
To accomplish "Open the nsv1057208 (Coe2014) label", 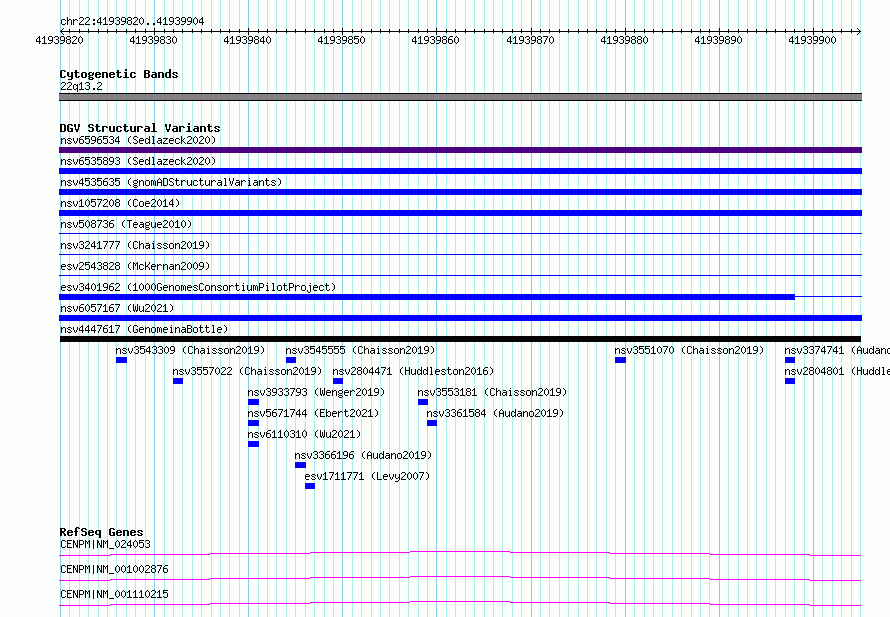I will [x=120, y=203].
